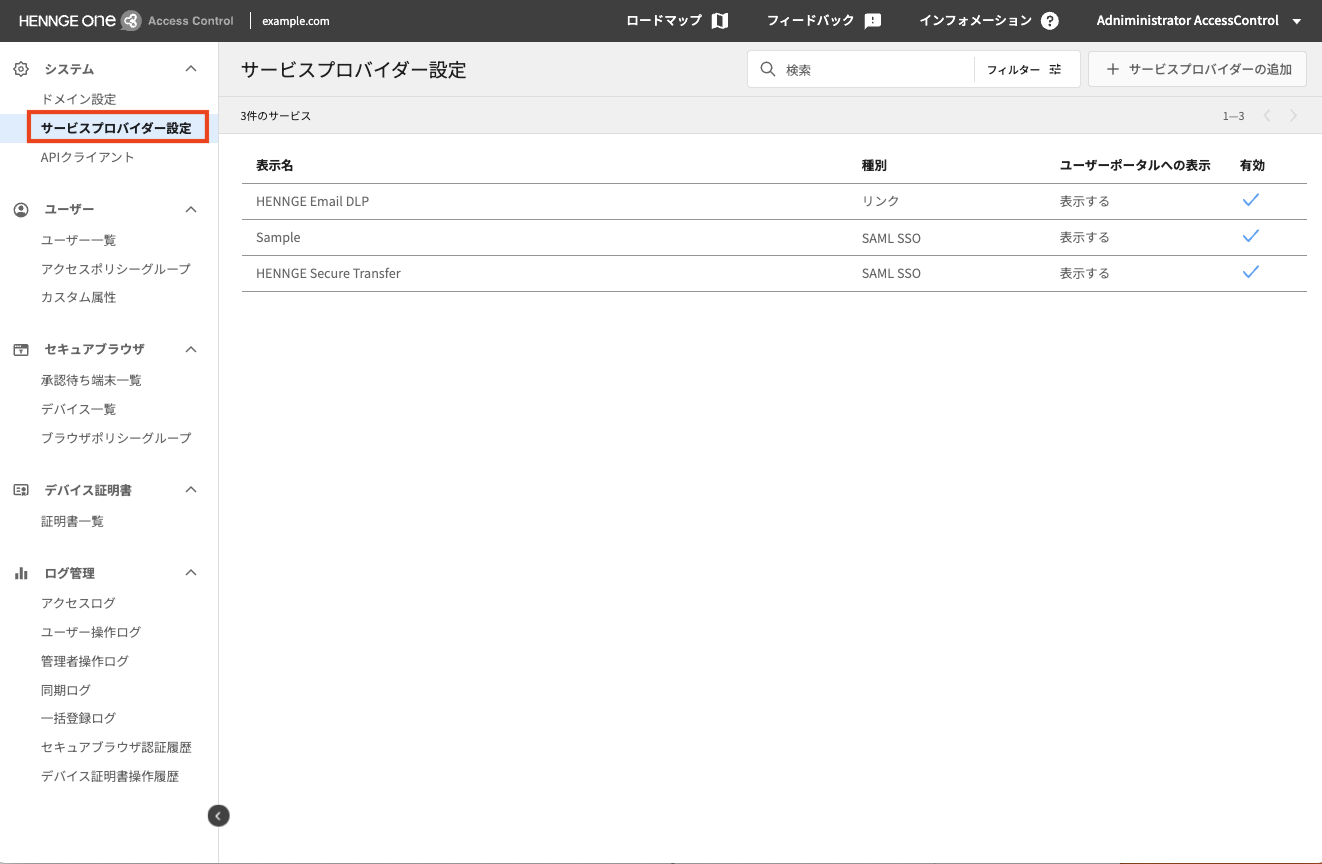Open 承認待ち端末一覧
Screen dimensions: 1322x864
click(x=91, y=380)
